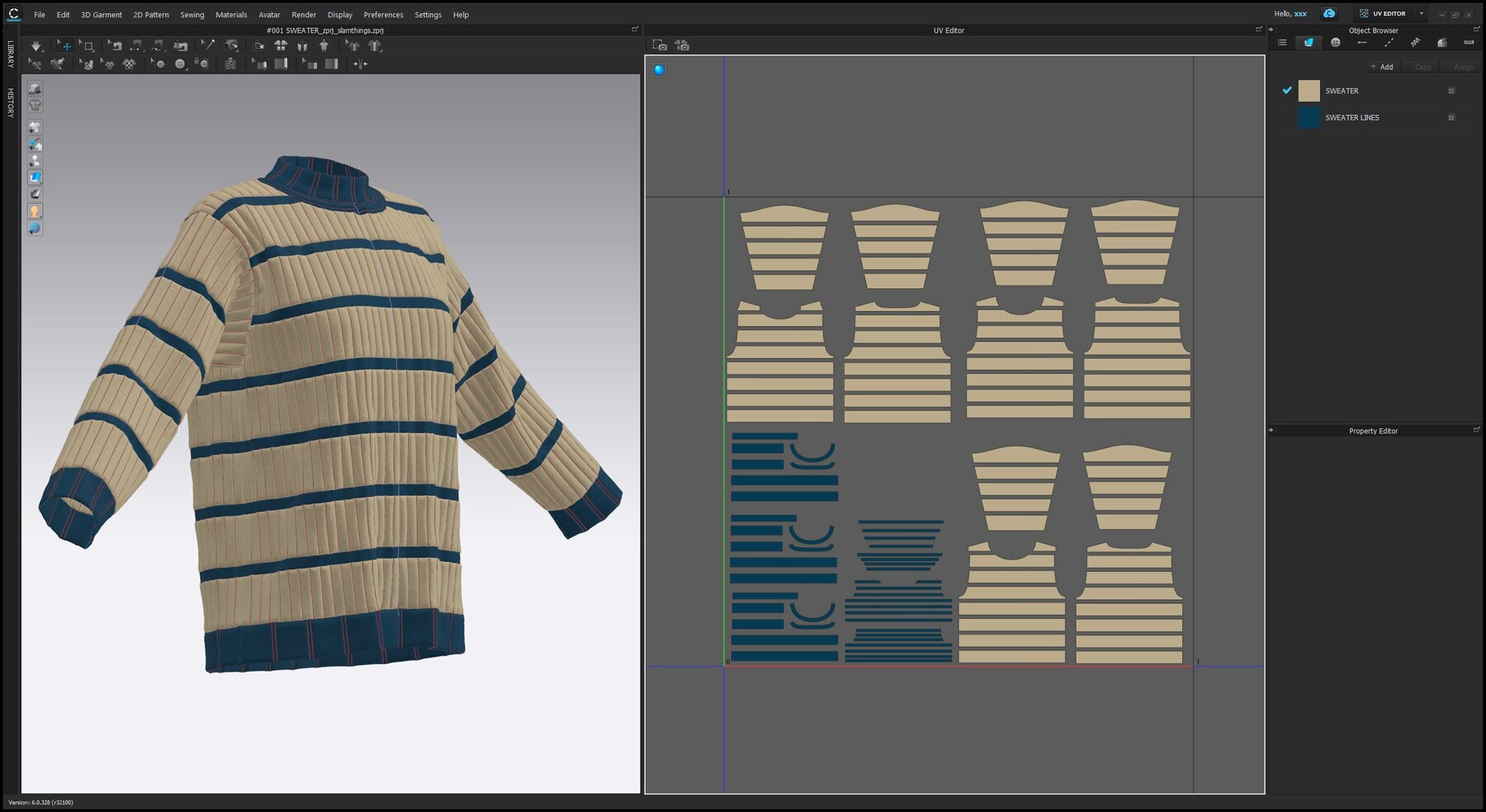Click the SWEATER LINES blue fabric swatch
Screen dimensions: 1486x812
(1309, 117)
